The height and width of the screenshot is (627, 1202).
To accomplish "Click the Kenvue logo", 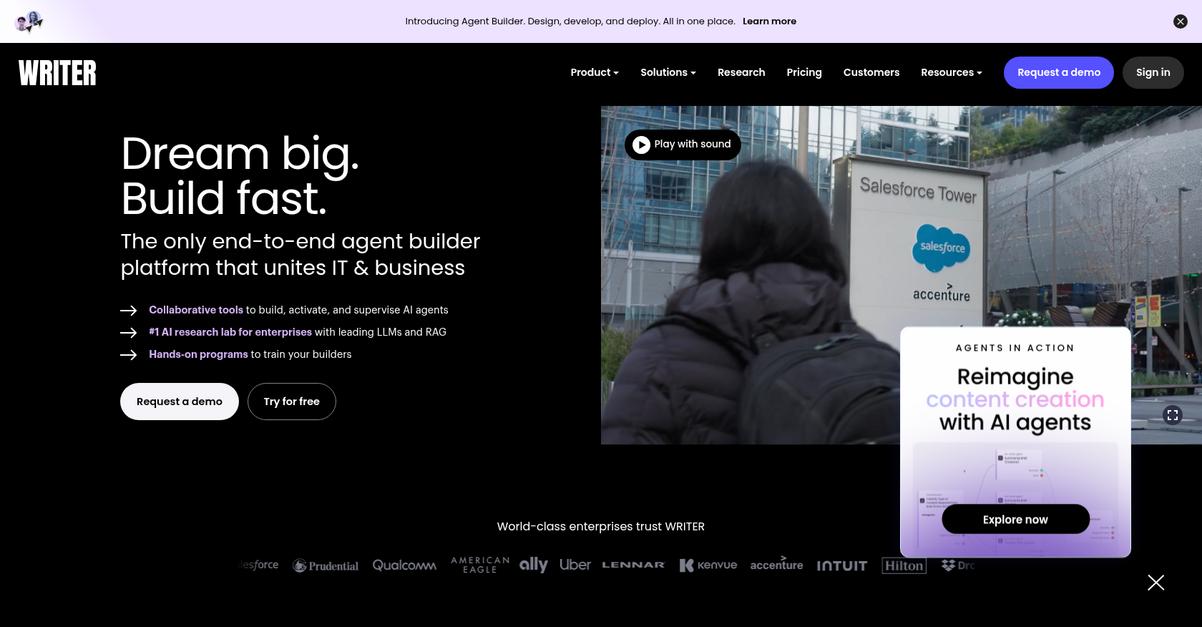I will [708, 565].
